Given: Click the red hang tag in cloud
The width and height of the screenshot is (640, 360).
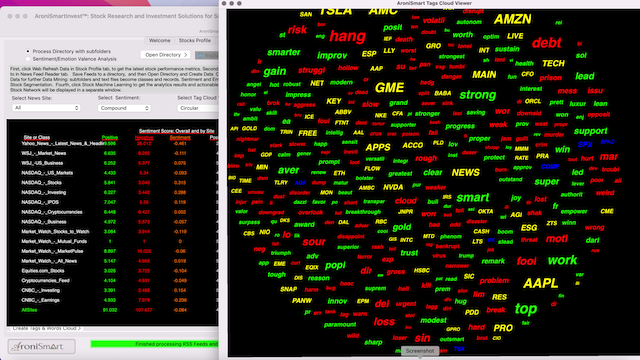Looking at the screenshot, I should [x=347, y=37].
